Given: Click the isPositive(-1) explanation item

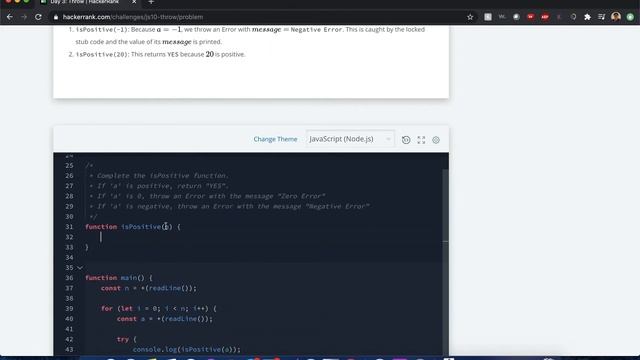Looking at the screenshot, I should click(250, 36).
